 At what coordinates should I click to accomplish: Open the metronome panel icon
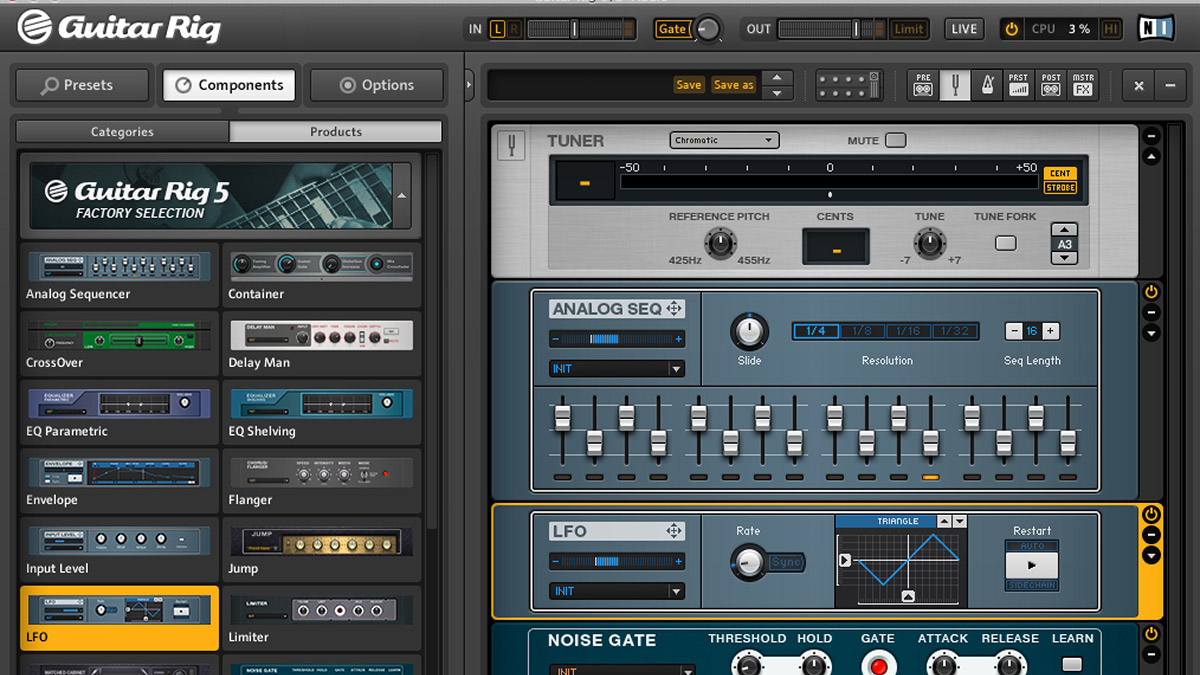pyautogui.click(x=988, y=85)
